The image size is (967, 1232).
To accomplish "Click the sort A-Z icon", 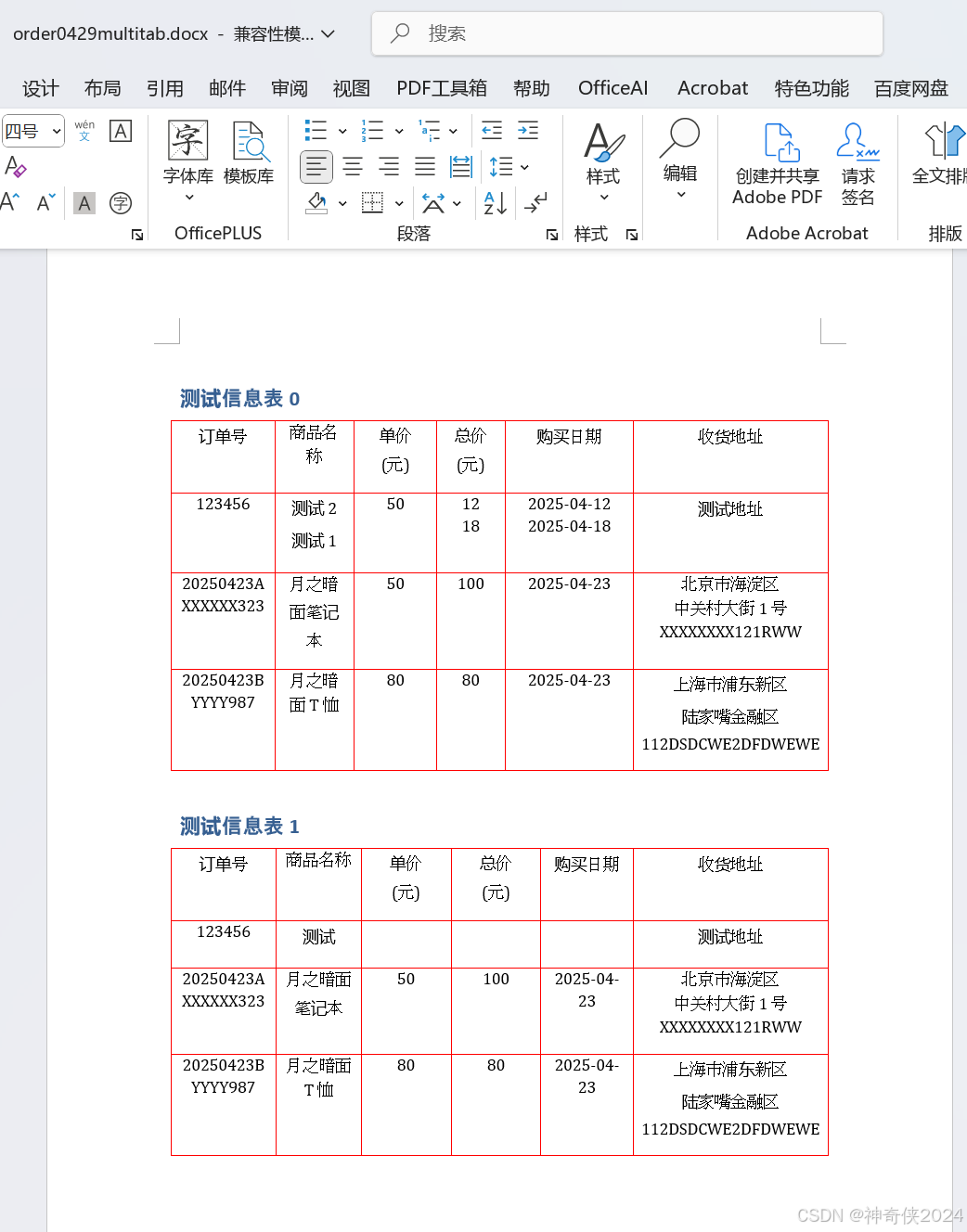I will (x=495, y=202).
